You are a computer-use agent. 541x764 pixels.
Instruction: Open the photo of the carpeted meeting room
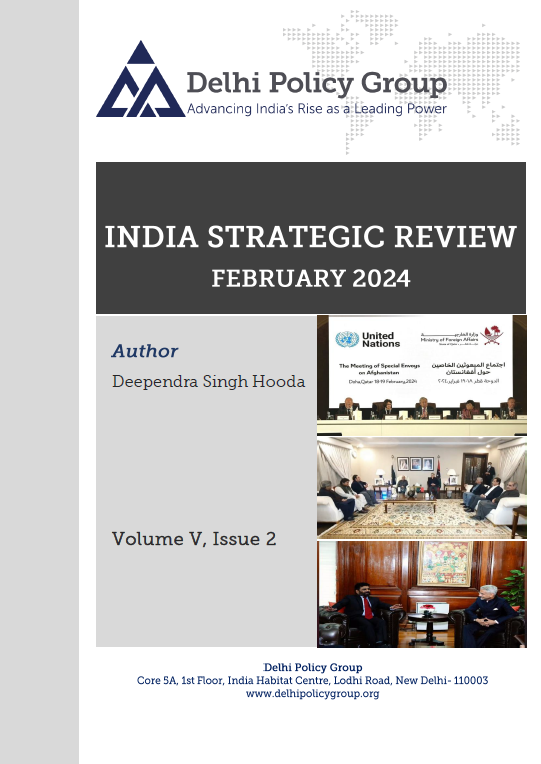[422, 488]
